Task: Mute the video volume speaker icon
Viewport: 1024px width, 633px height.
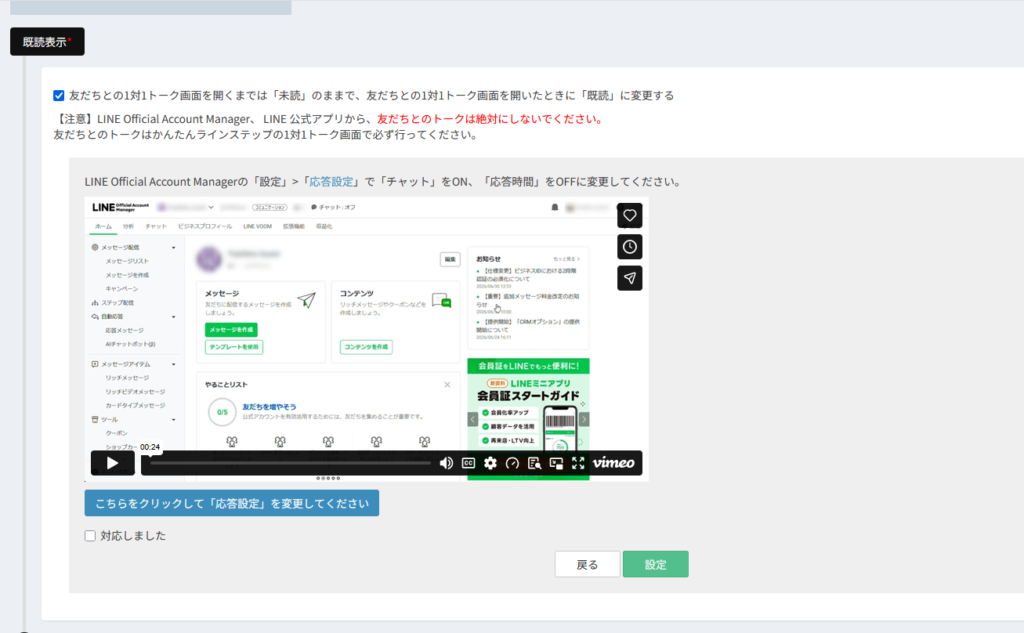Action: click(x=446, y=463)
